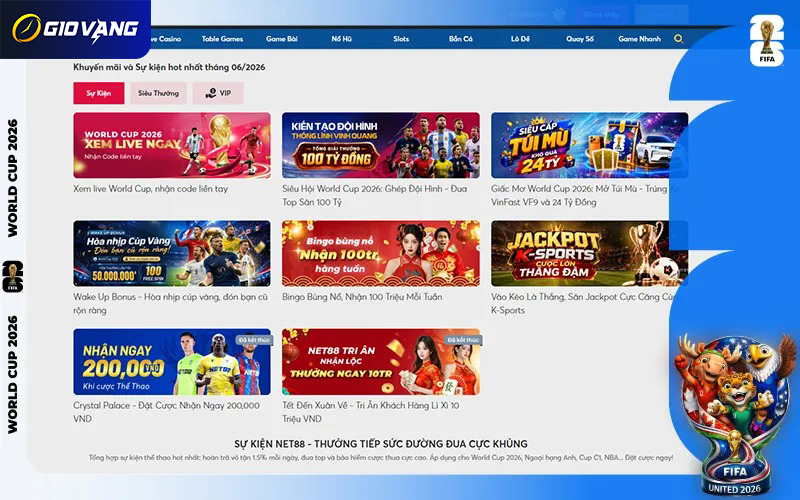Click the link 'Bingo Bùng Nổ, Nhận 100 Triệu Mỗi Tuần'
This screenshot has height=500, width=800.
tap(362, 297)
